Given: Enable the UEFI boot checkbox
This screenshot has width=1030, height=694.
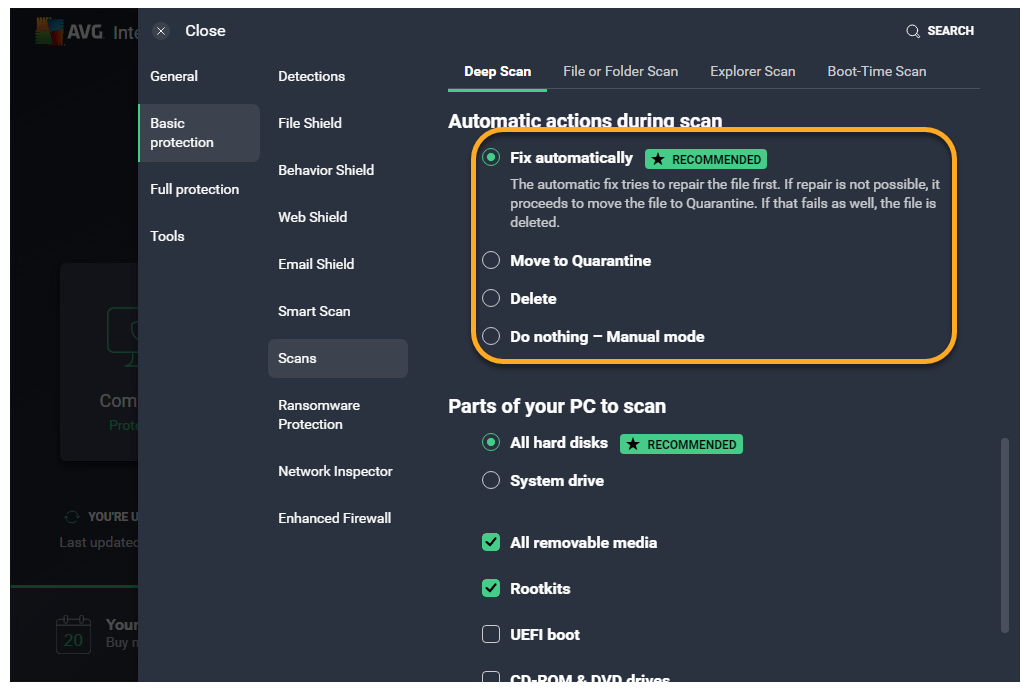Looking at the screenshot, I should click(491, 635).
